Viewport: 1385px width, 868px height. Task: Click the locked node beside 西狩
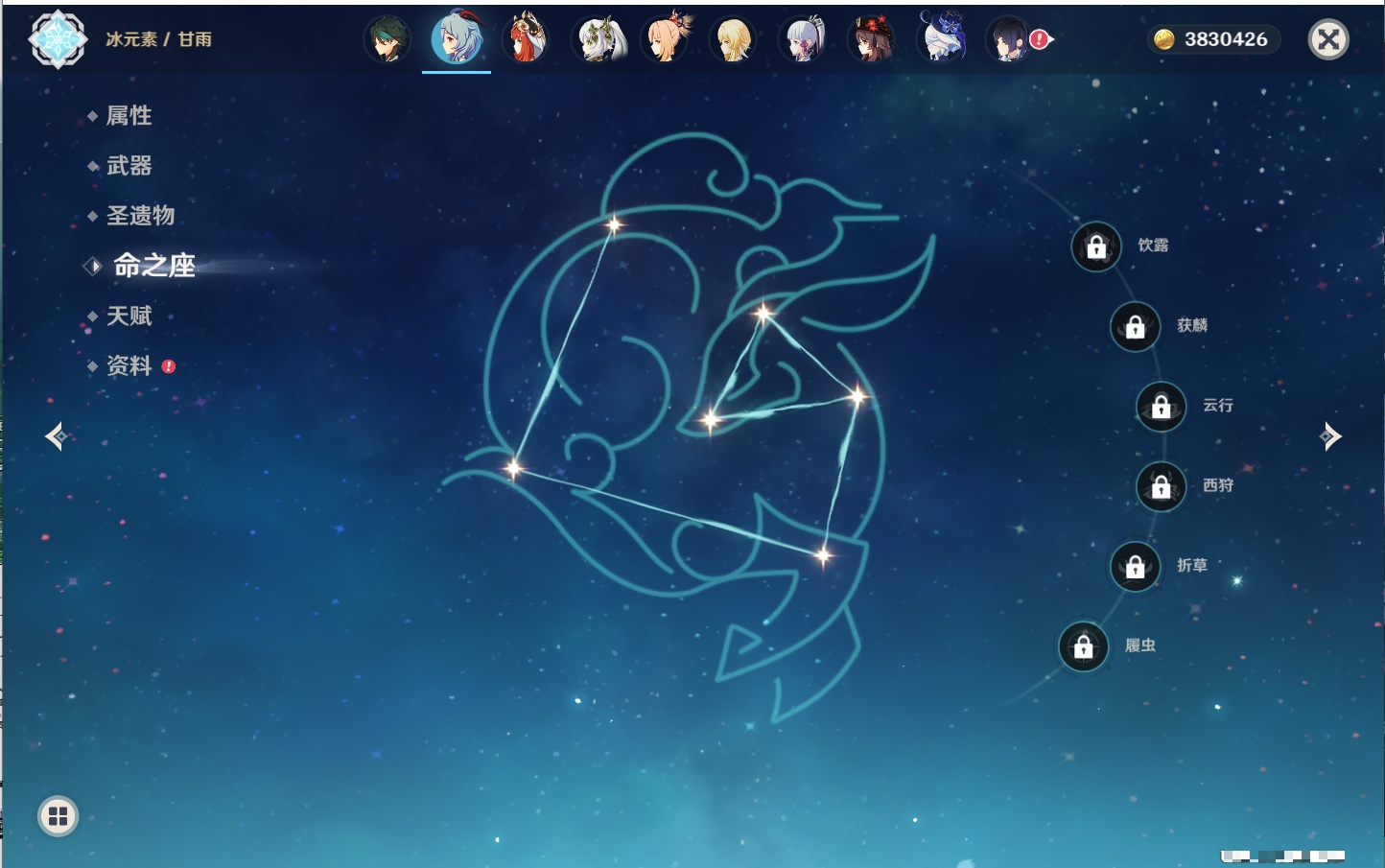[x=1161, y=487]
